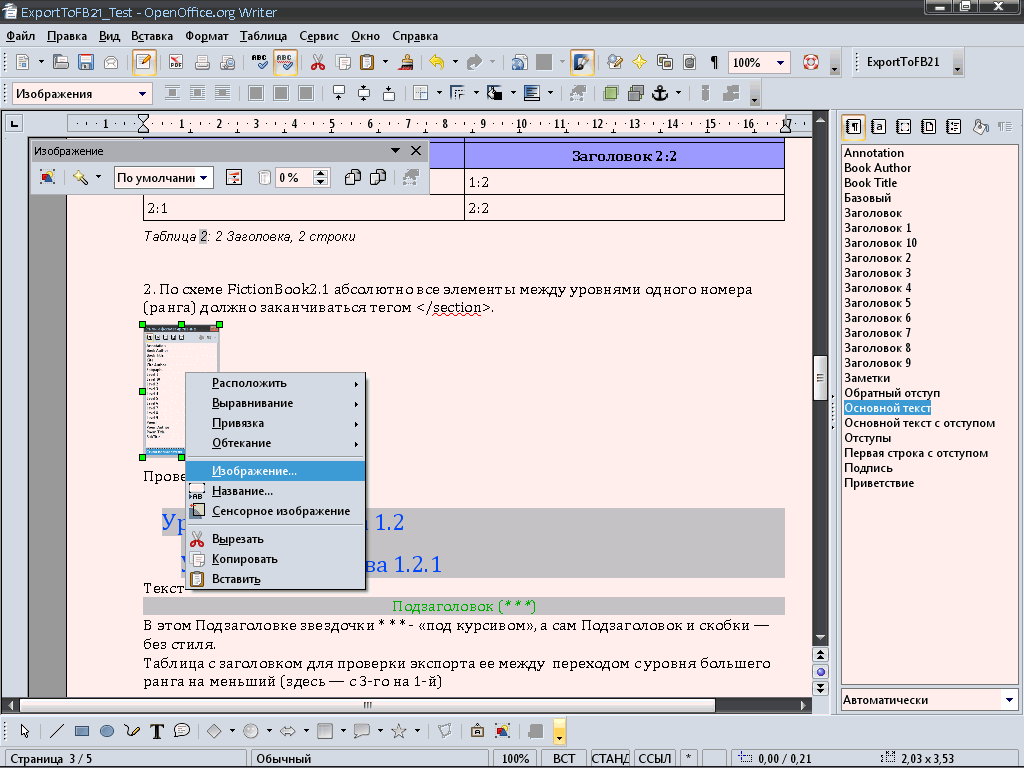
Task: Open the Таблица menu in menu bar
Action: (x=263, y=36)
